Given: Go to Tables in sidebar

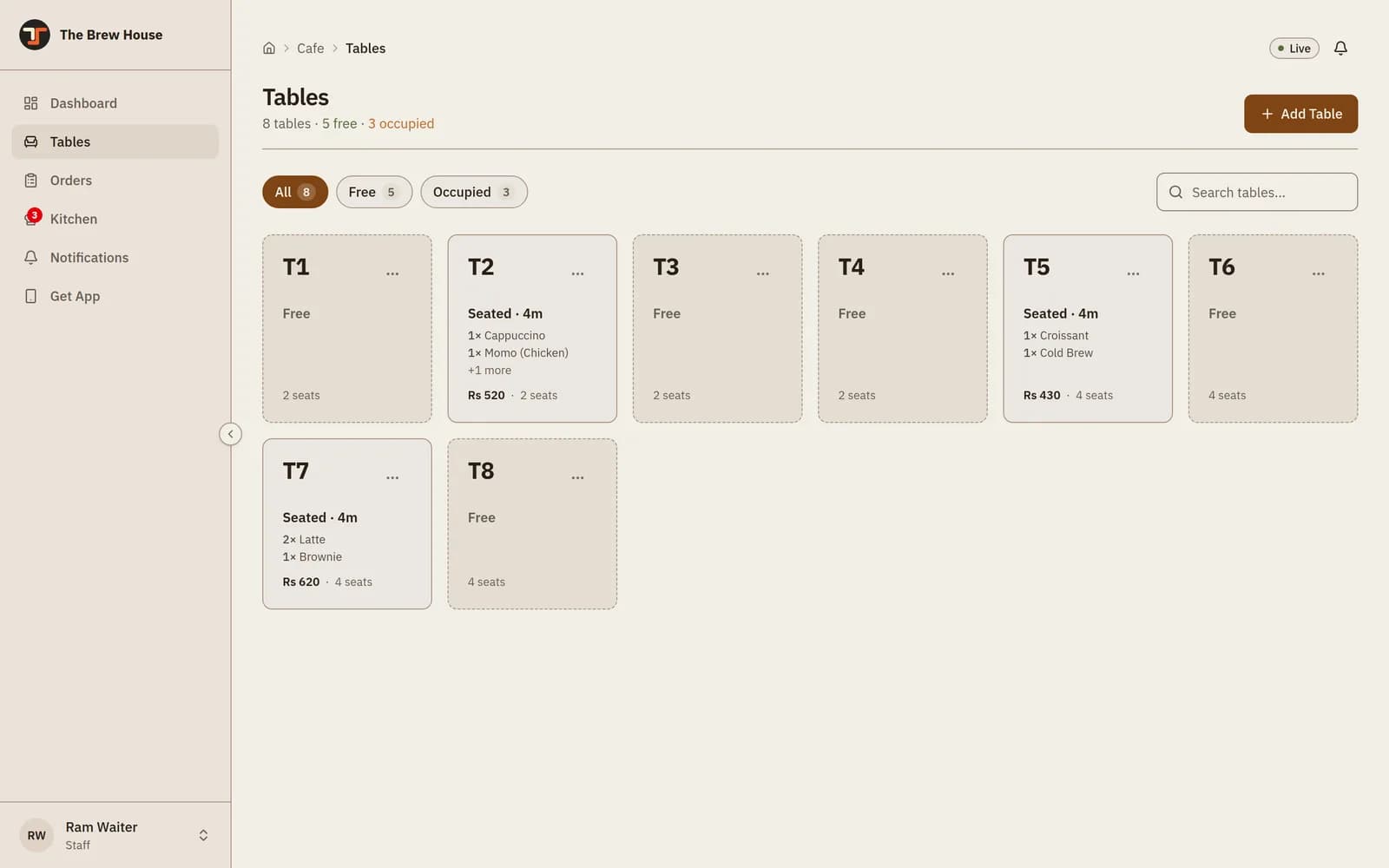Looking at the screenshot, I should click(x=115, y=141).
